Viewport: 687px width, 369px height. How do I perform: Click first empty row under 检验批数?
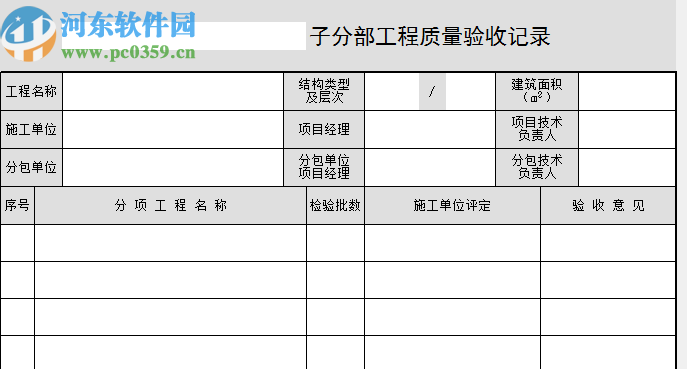(x=336, y=243)
